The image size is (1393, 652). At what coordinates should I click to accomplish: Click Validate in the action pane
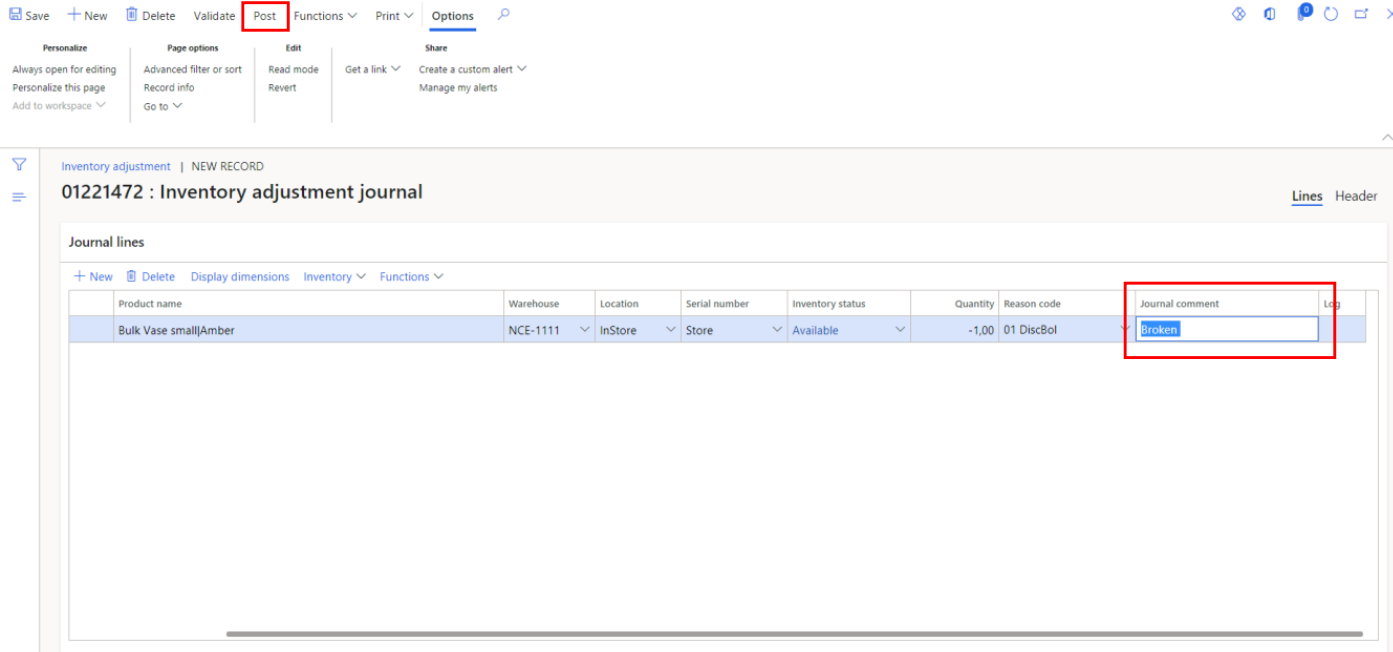click(x=214, y=16)
